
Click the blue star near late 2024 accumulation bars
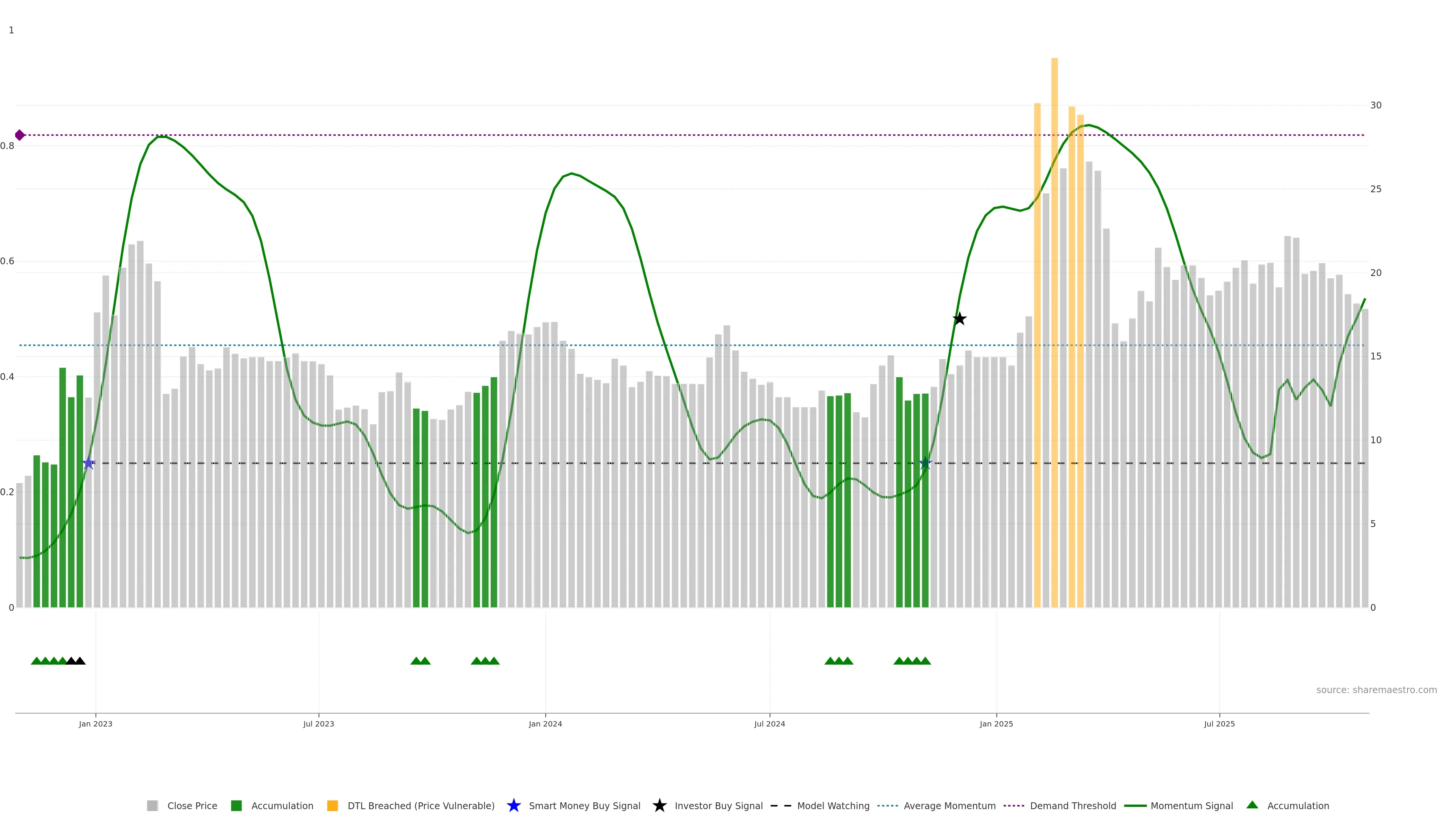[x=925, y=463]
